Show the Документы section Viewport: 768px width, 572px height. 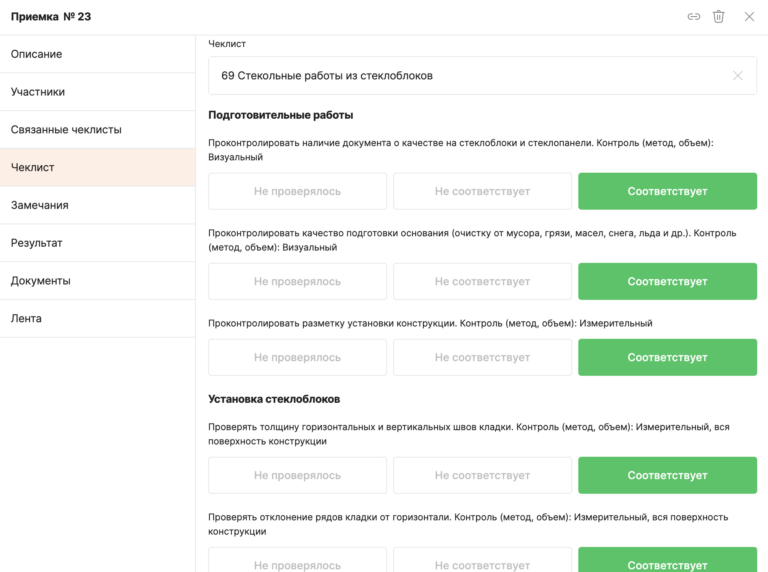tap(97, 281)
